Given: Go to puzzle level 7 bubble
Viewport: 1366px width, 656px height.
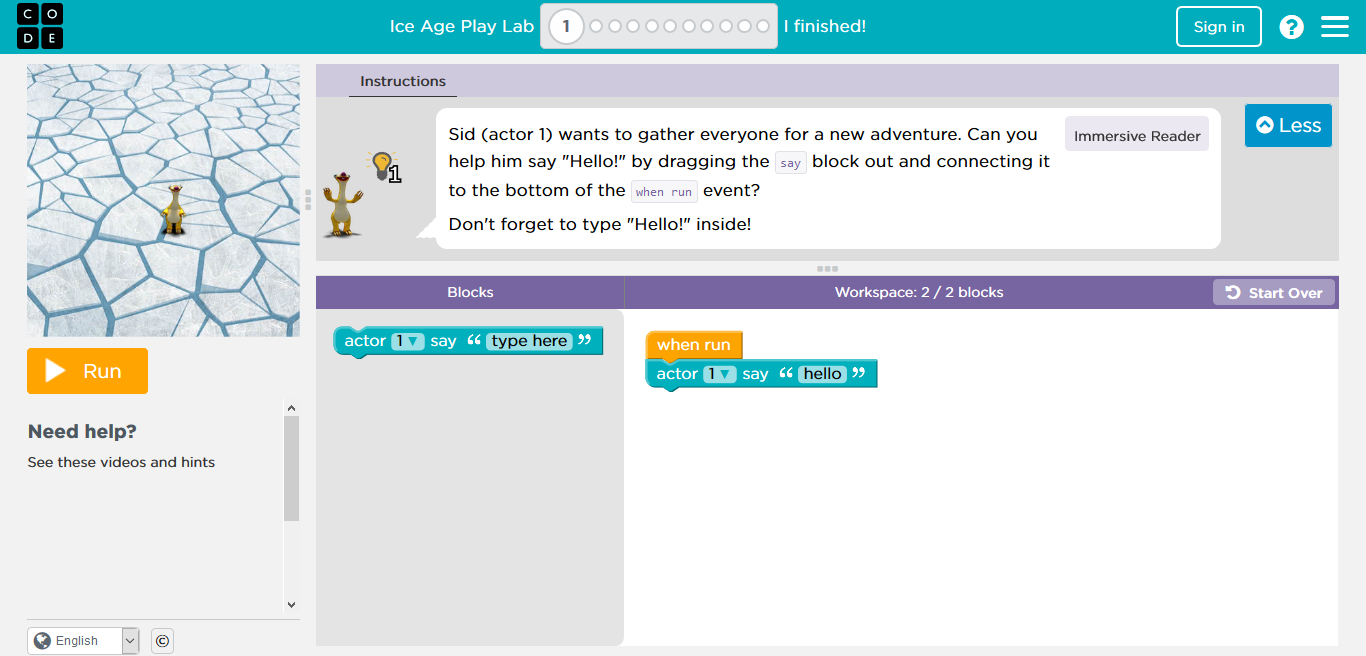Looking at the screenshot, I should point(689,26).
